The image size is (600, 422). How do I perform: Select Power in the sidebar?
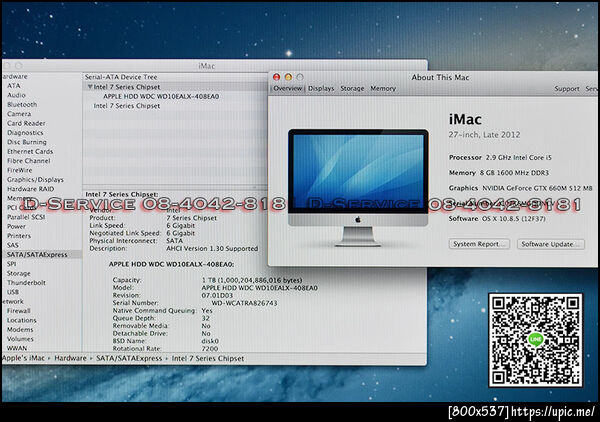[x=16, y=226]
